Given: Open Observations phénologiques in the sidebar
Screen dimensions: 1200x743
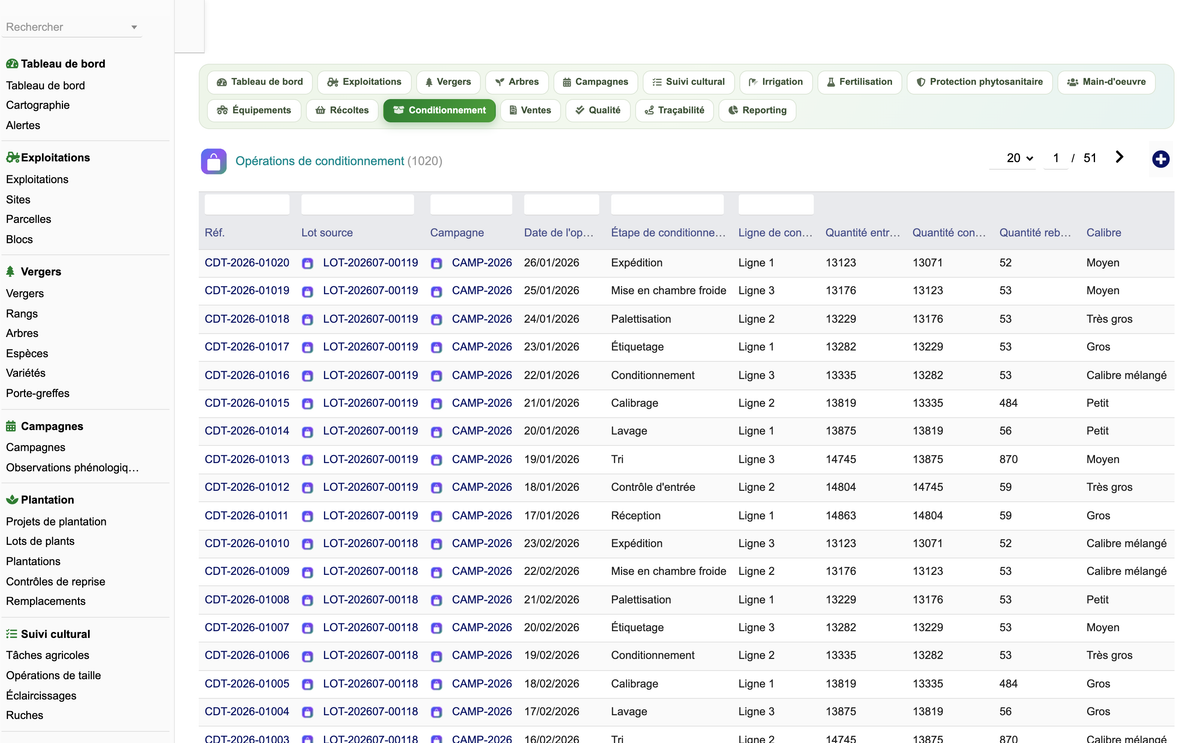Looking at the screenshot, I should coord(72,467).
